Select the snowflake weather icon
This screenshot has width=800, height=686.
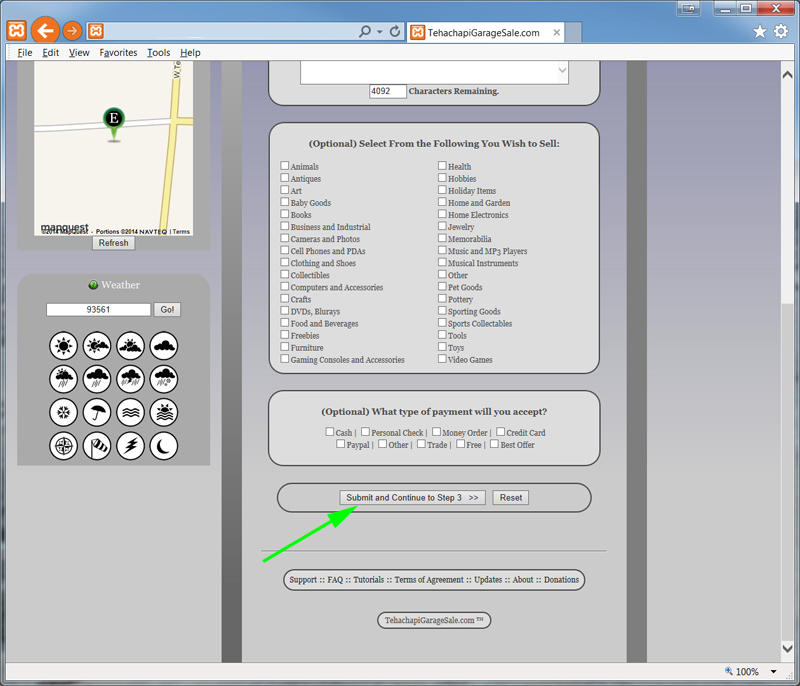pos(63,412)
